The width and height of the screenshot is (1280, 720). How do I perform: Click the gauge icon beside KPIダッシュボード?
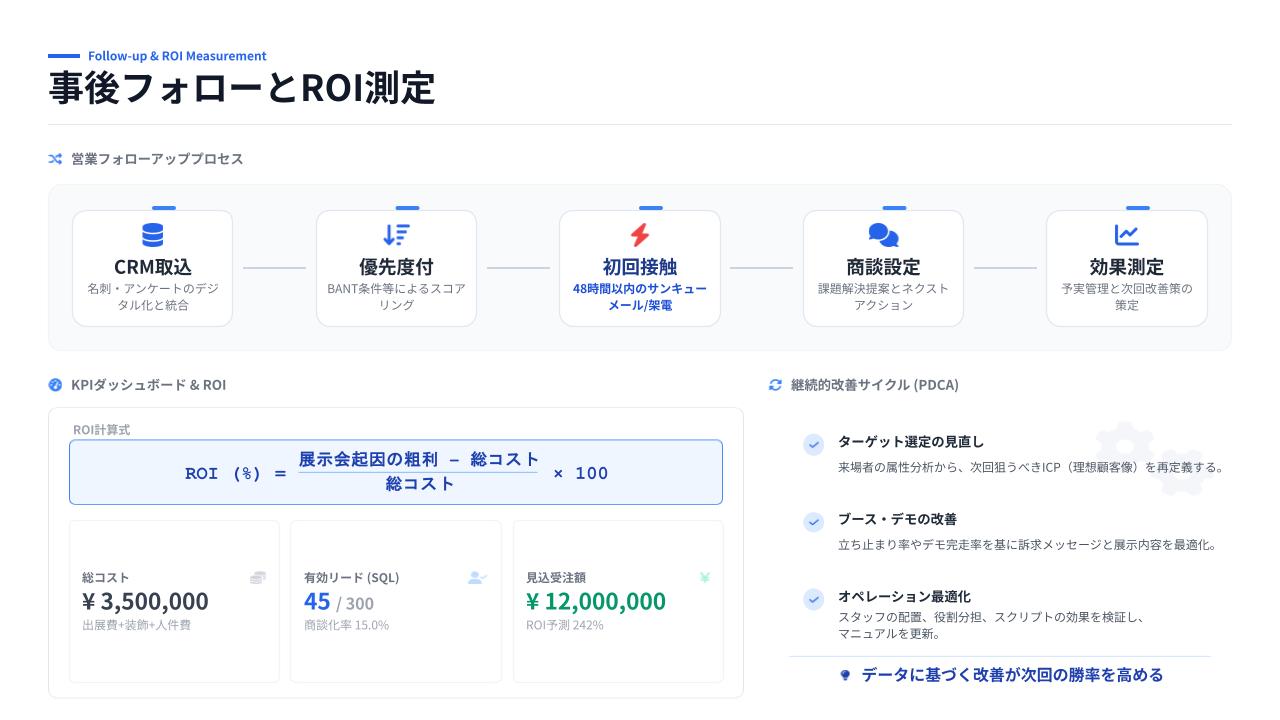pos(56,385)
